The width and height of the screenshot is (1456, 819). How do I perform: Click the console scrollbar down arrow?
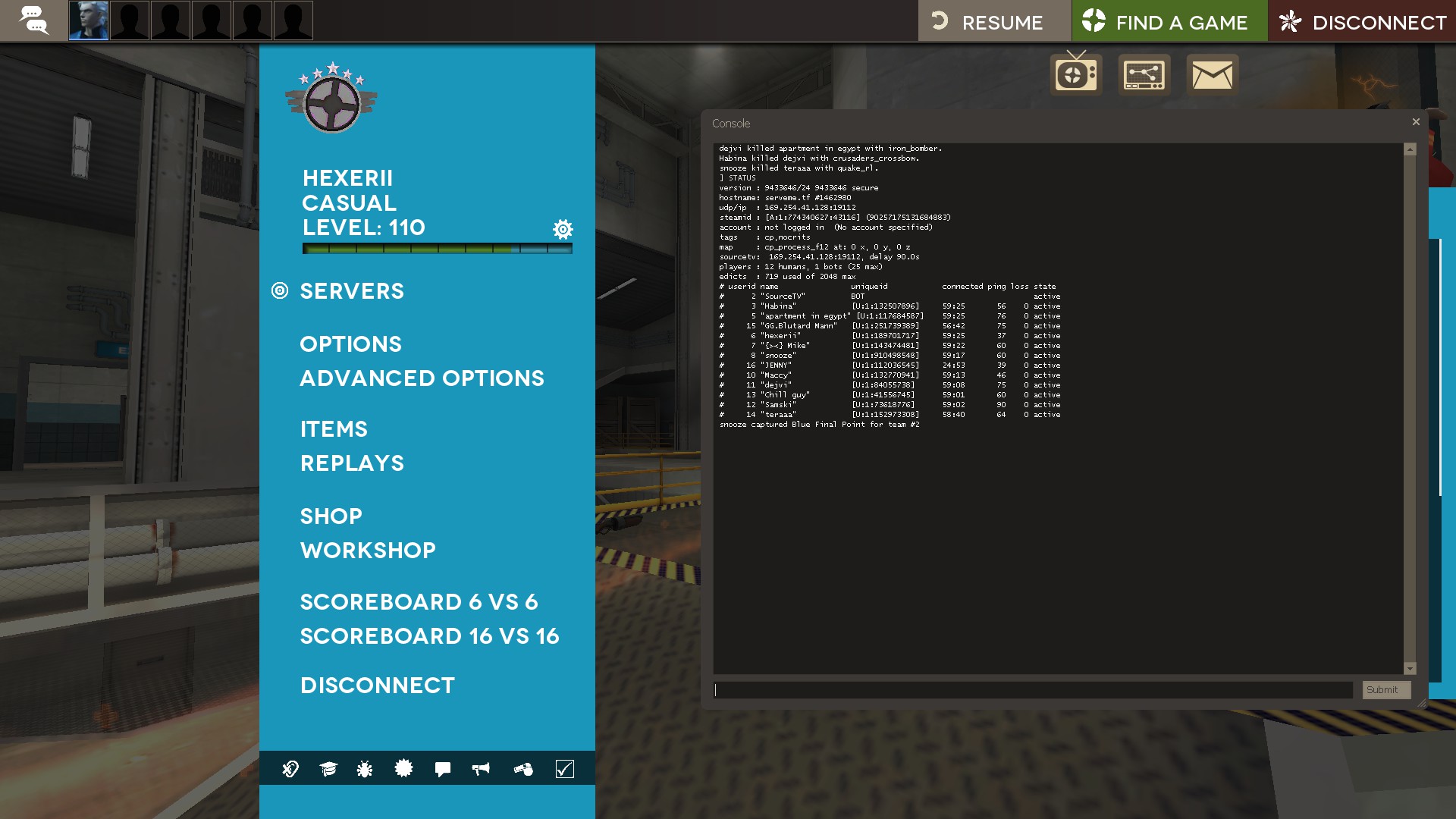click(x=1410, y=668)
